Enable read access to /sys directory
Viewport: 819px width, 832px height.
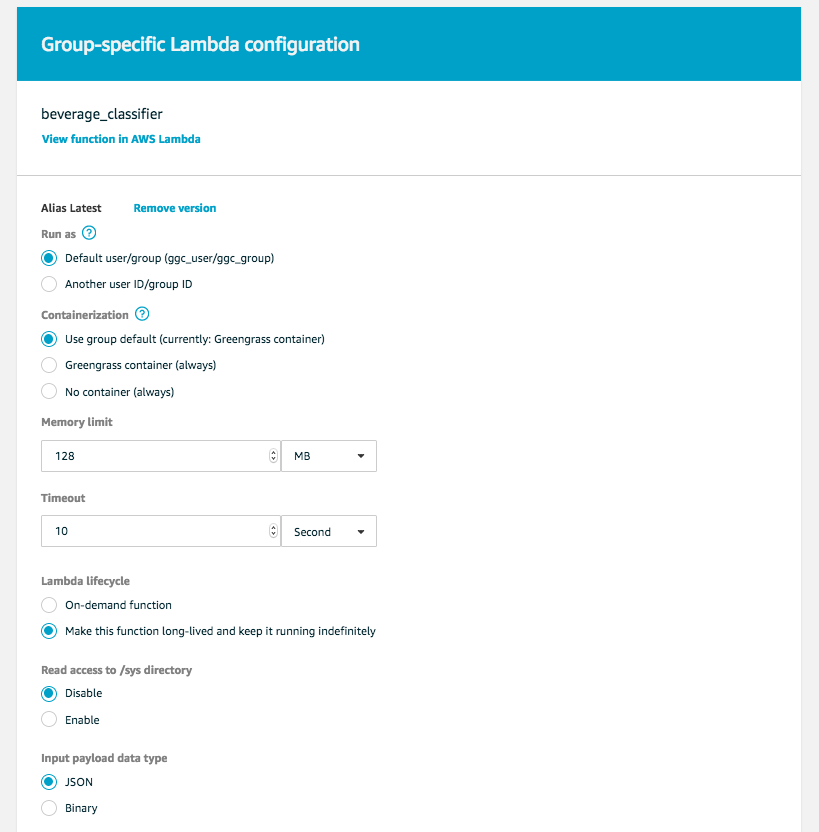(49, 720)
